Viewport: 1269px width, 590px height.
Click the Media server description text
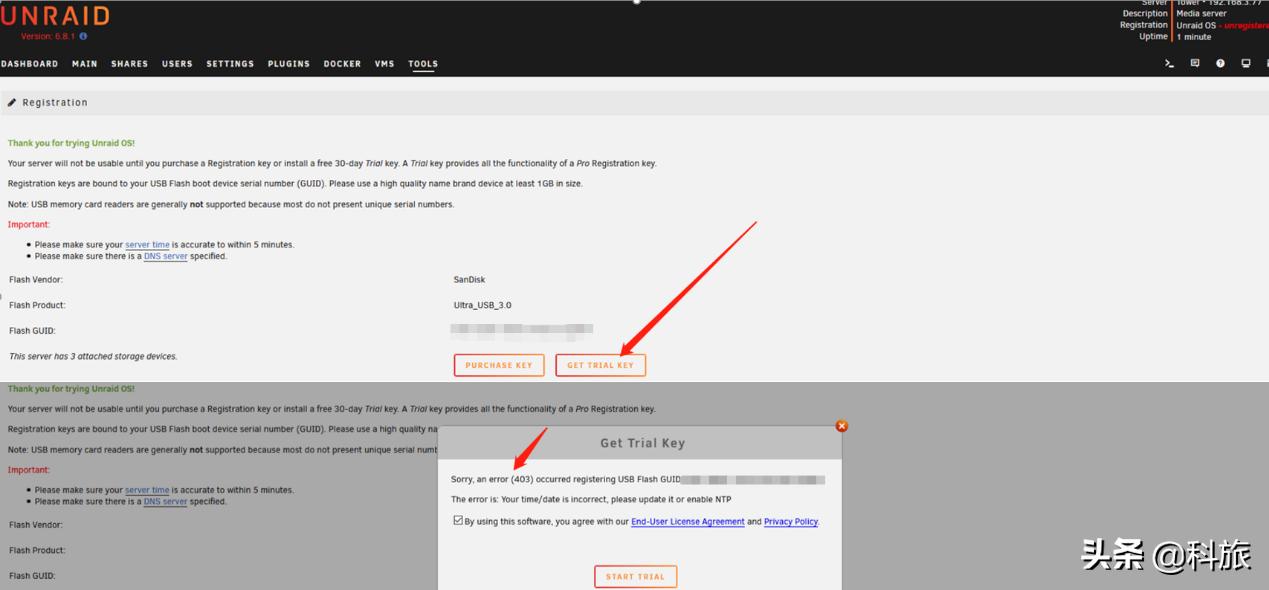coord(1201,14)
